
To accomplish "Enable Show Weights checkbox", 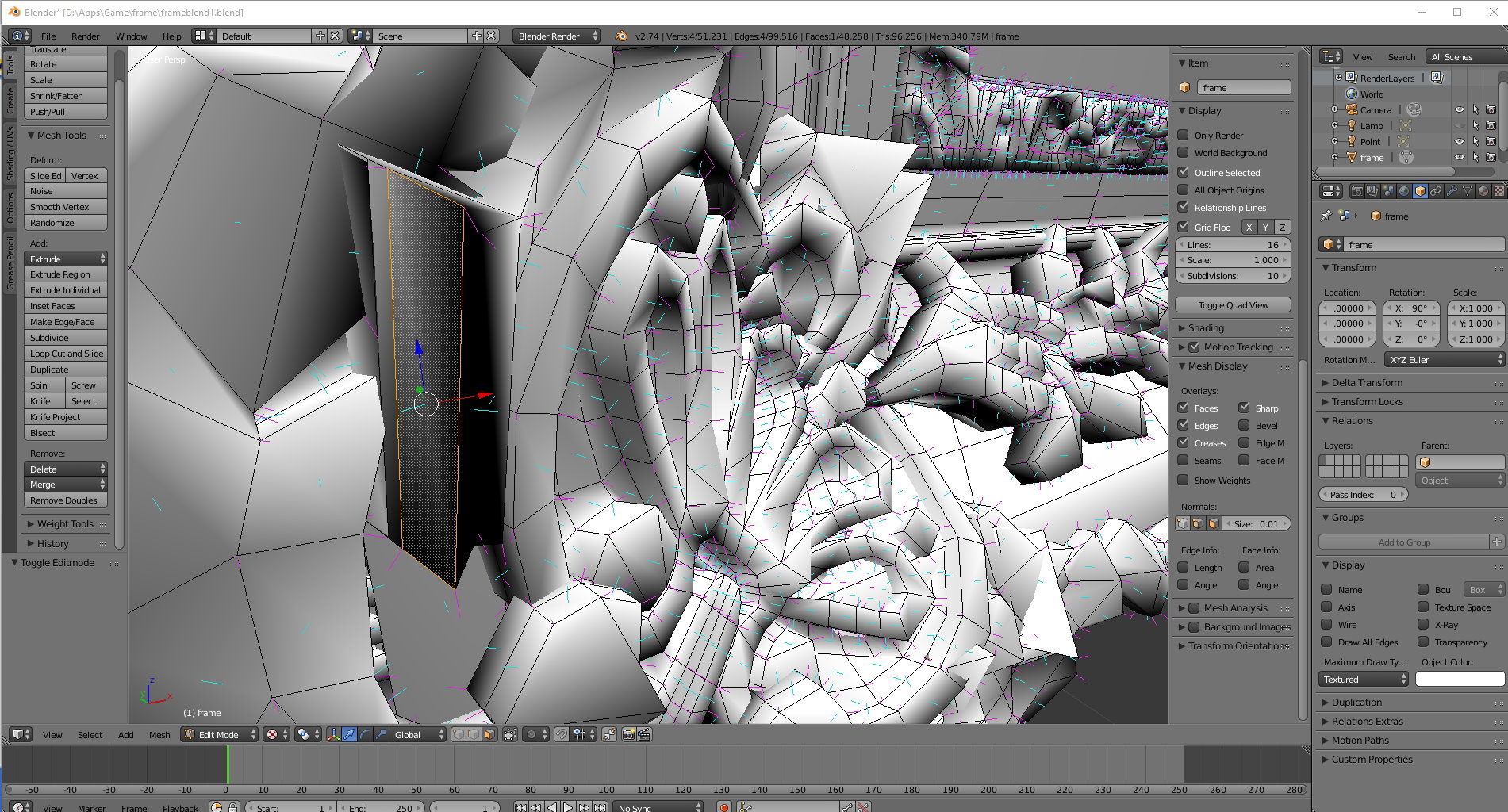I will 1183,480.
